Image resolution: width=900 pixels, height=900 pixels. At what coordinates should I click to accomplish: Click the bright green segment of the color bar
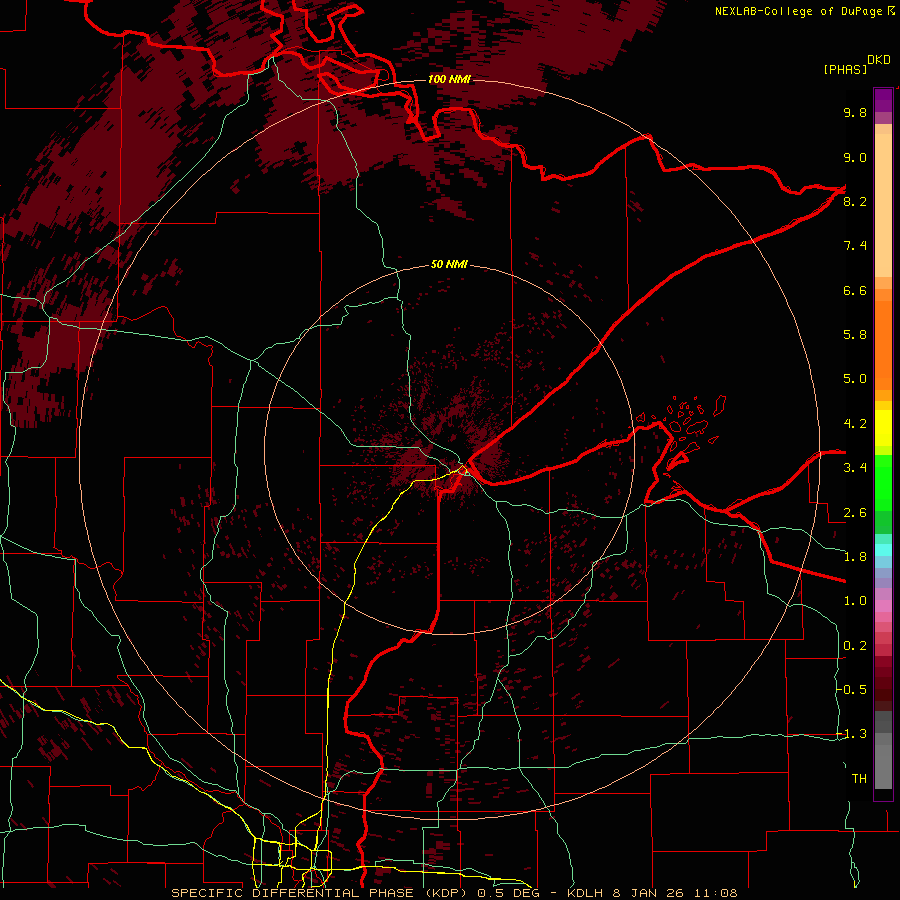pyautogui.click(x=883, y=482)
